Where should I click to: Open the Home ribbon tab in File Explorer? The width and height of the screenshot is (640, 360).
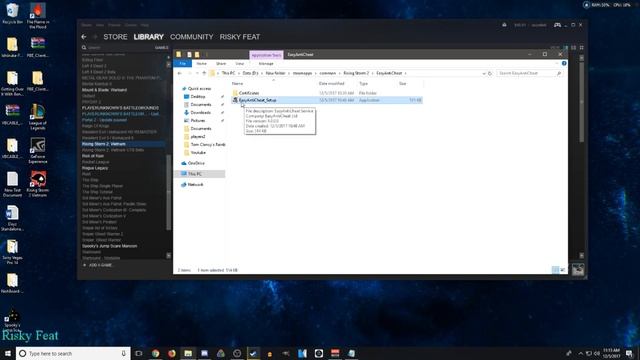(x=201, y=64)
